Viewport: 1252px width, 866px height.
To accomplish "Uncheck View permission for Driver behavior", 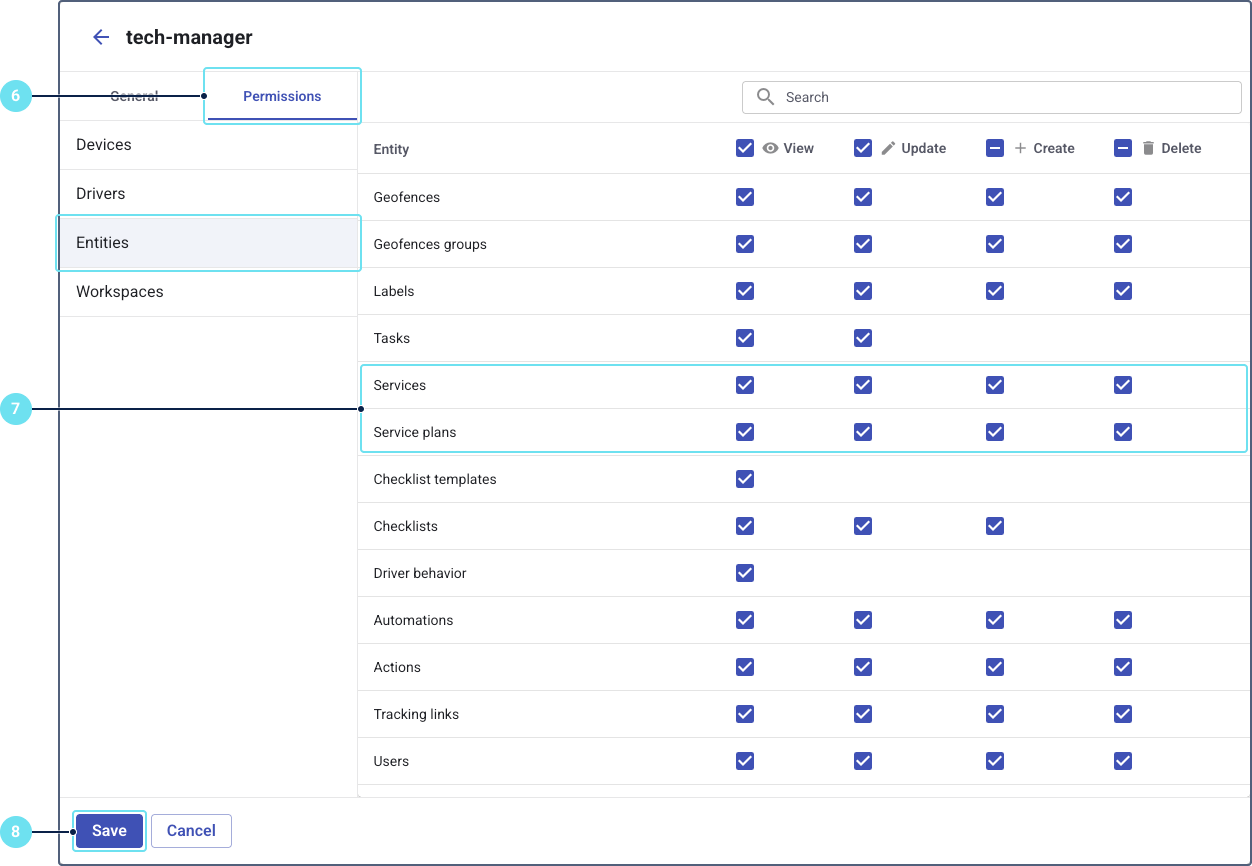I will [744, 573].
